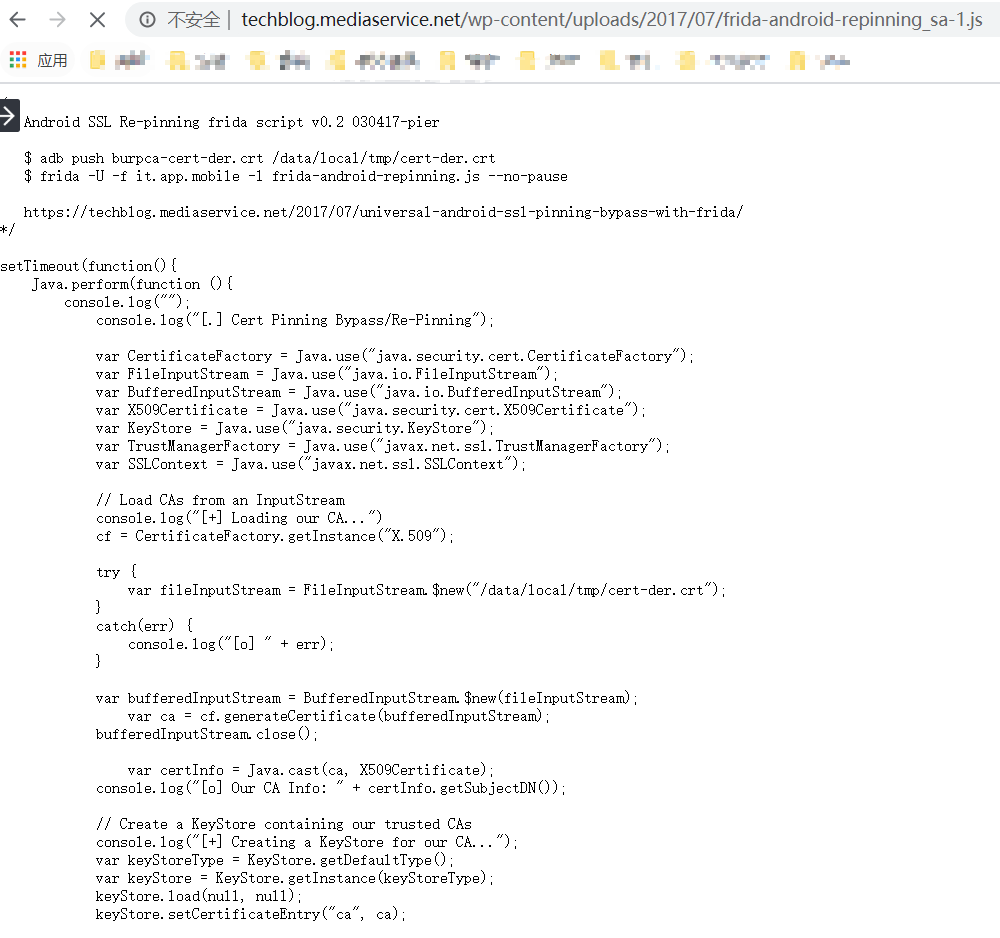Stop loading the page with the X button
Screen dimensions: 1000x938
(98, 20)
